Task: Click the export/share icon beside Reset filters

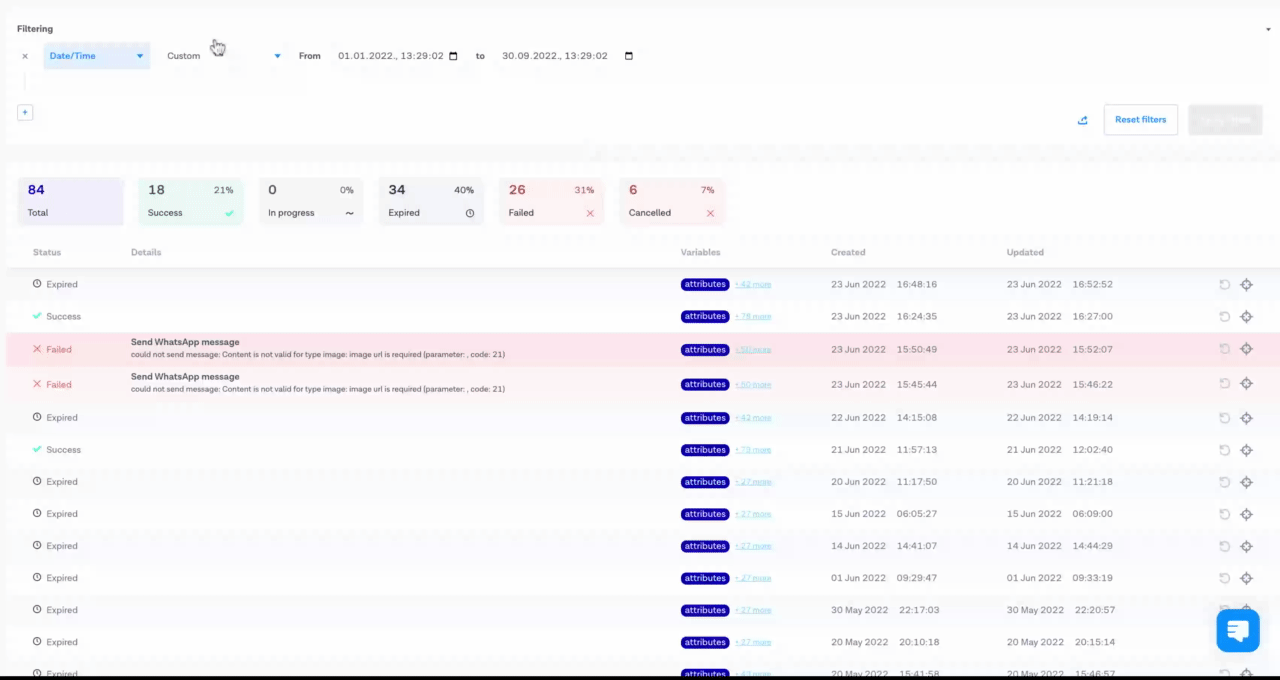Action: coord(1082,120)
